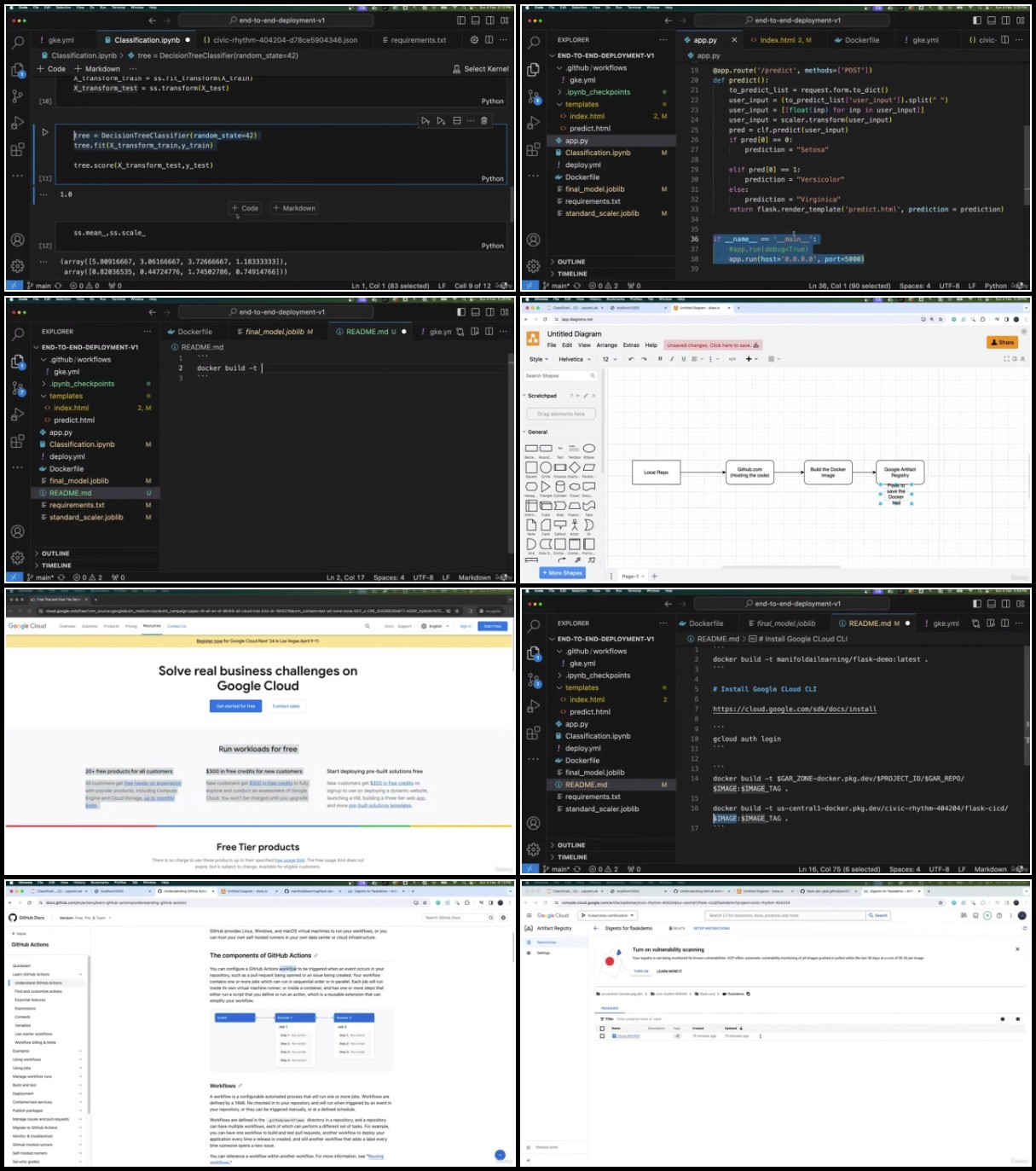Toggle bottom panel in Classification.ipynb window title bar
Viewport: 1036px width, 1171px height.
[x=477, y=20]
